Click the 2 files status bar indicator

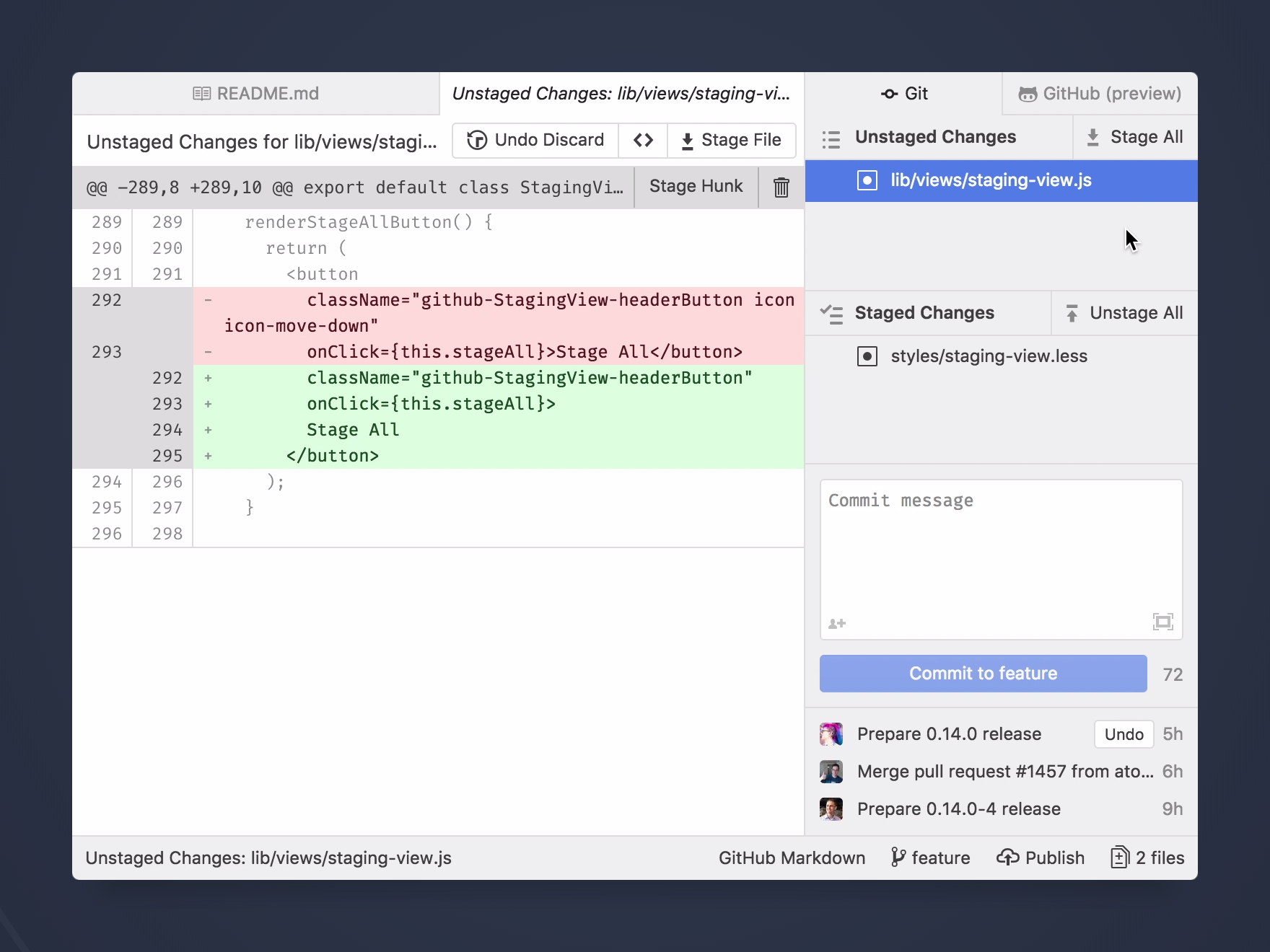[x=1147, y=858]
